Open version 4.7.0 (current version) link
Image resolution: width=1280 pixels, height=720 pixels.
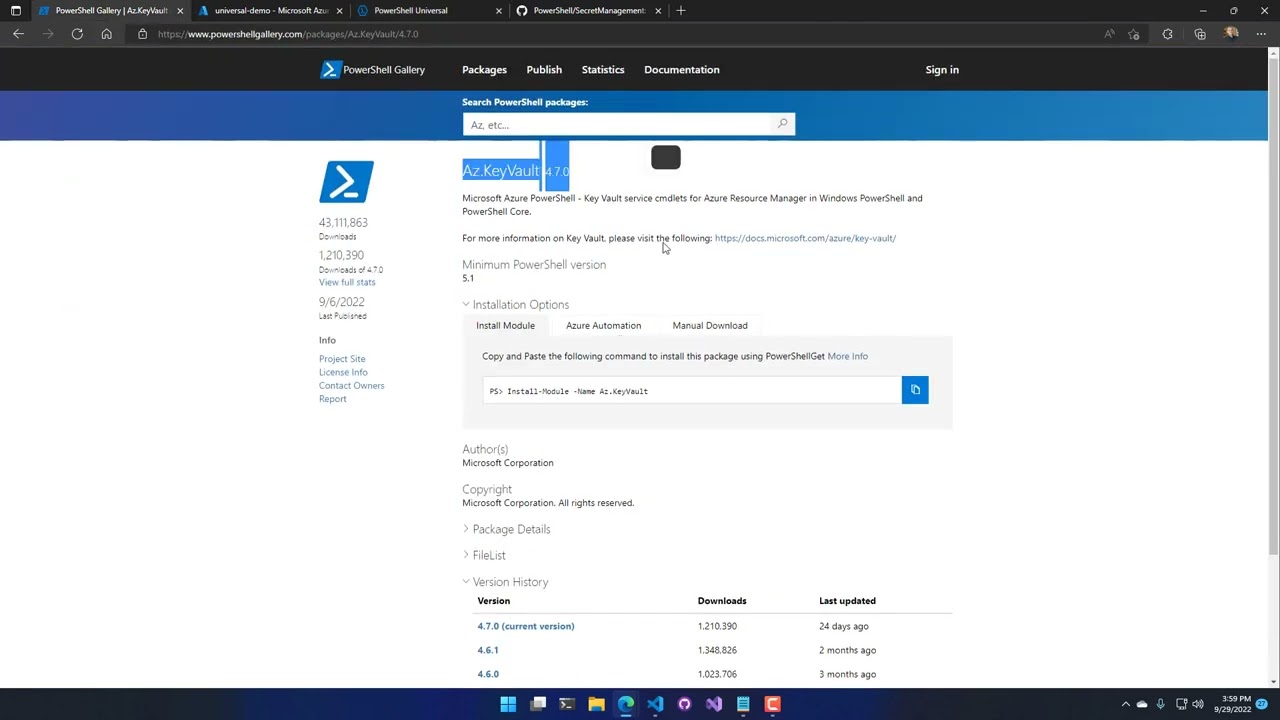point(526,626)
